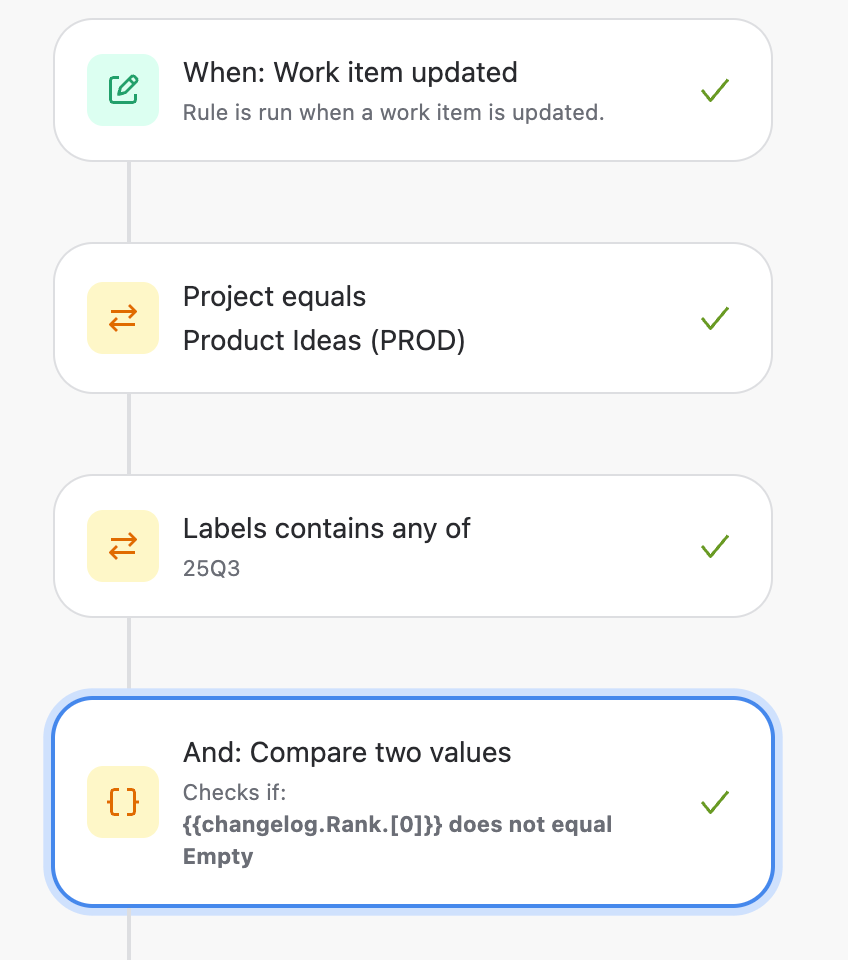848x960 pixels.
Task: Click connector line above Compare two values
Action: pyautogui.click(x=129, y=653)
